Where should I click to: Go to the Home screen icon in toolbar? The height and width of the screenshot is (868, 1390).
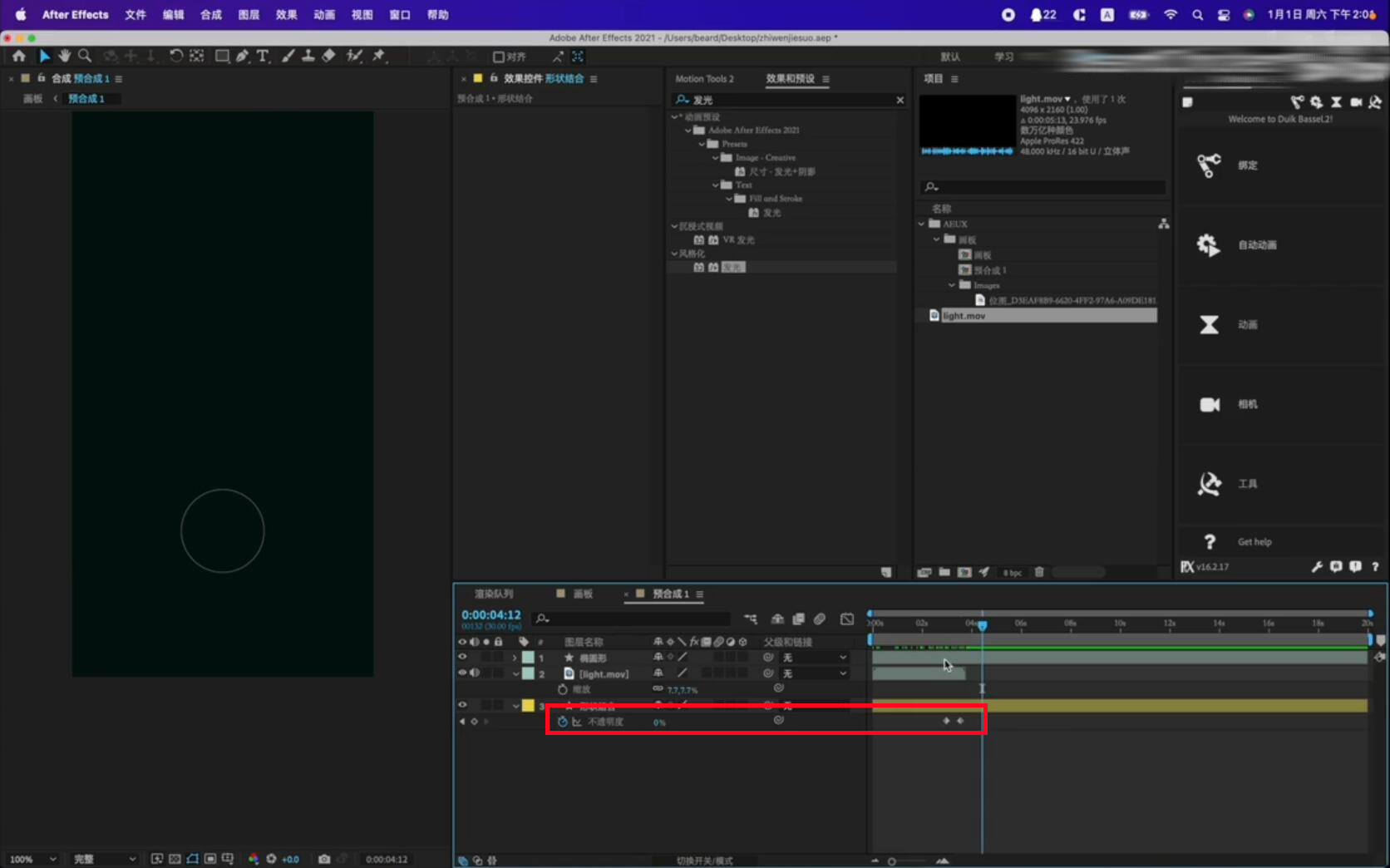pos(19,56)
